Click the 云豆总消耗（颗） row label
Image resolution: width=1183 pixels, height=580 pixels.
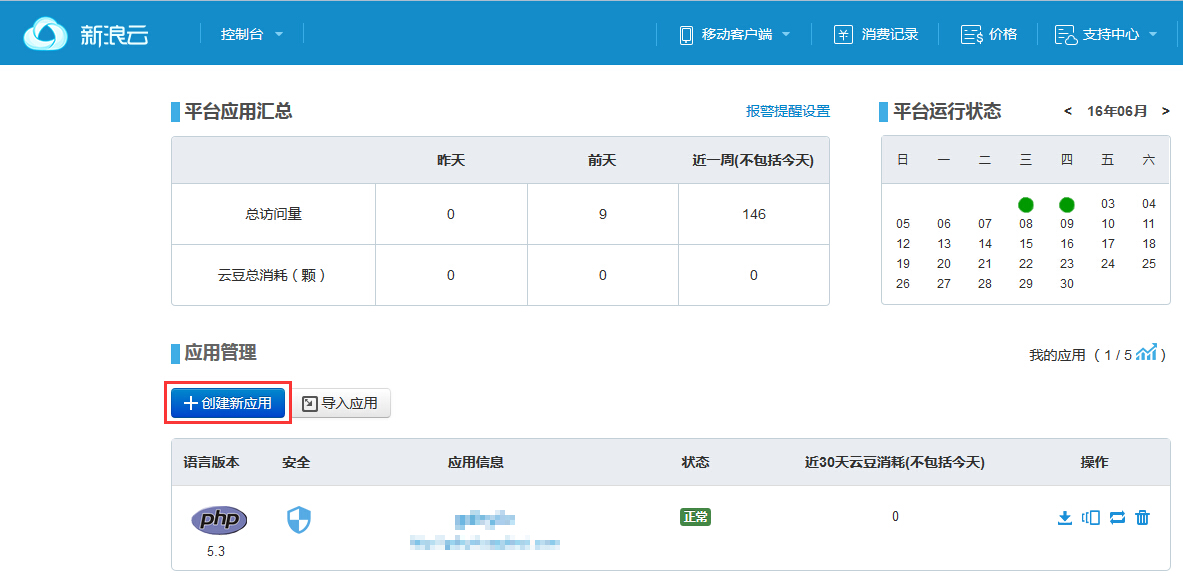[272, 275]
